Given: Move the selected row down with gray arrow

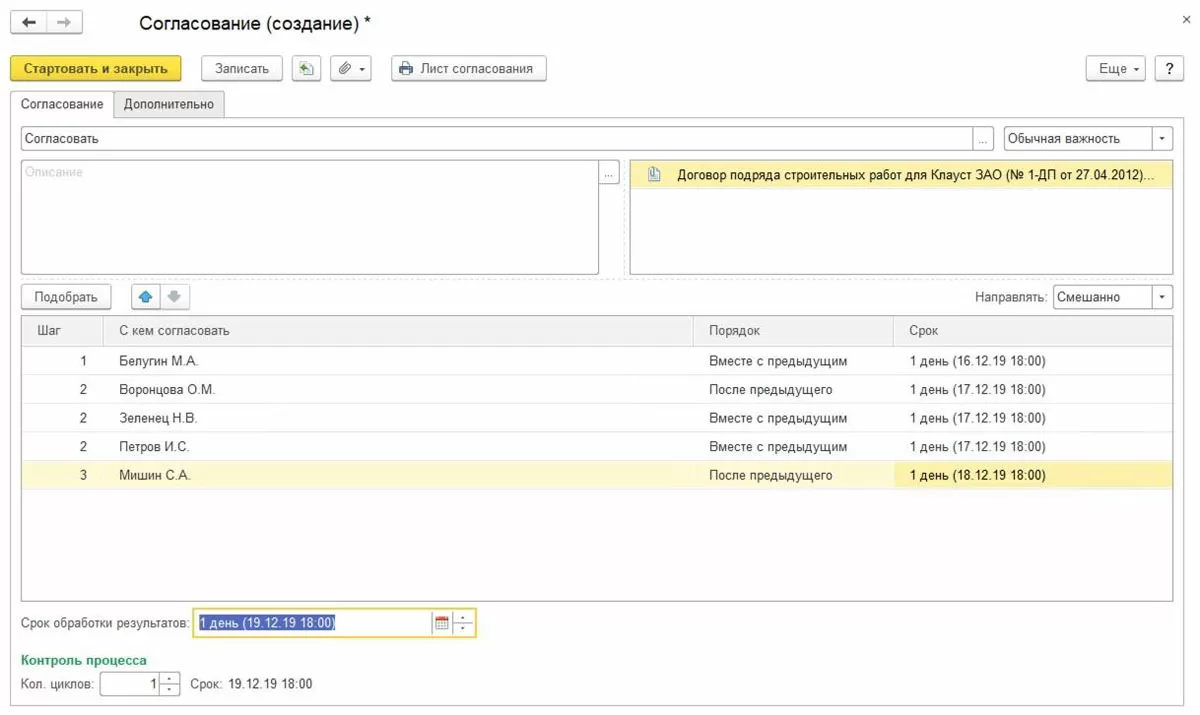Looking at the screenshot, I should click(174, 297).
